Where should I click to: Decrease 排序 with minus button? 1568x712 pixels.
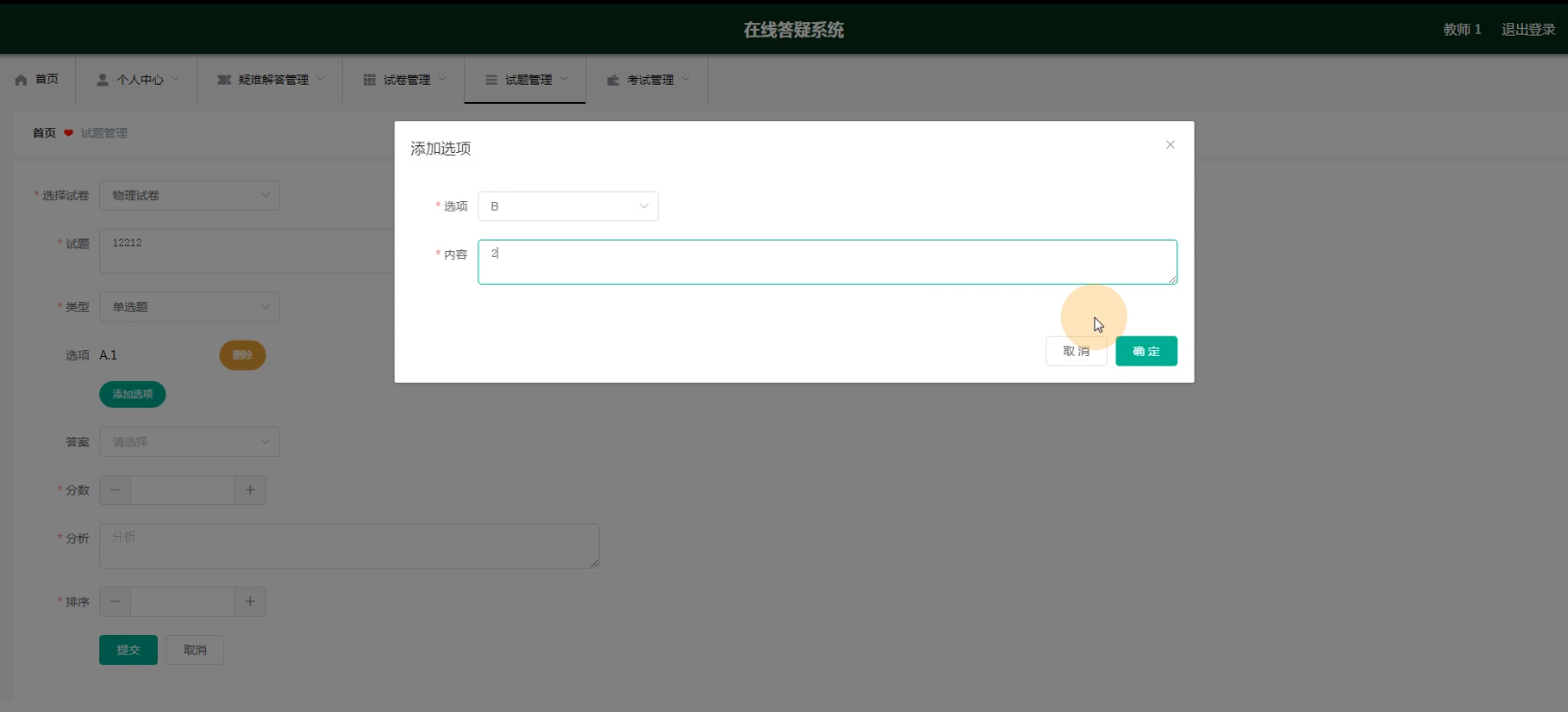tap(116, 601)
